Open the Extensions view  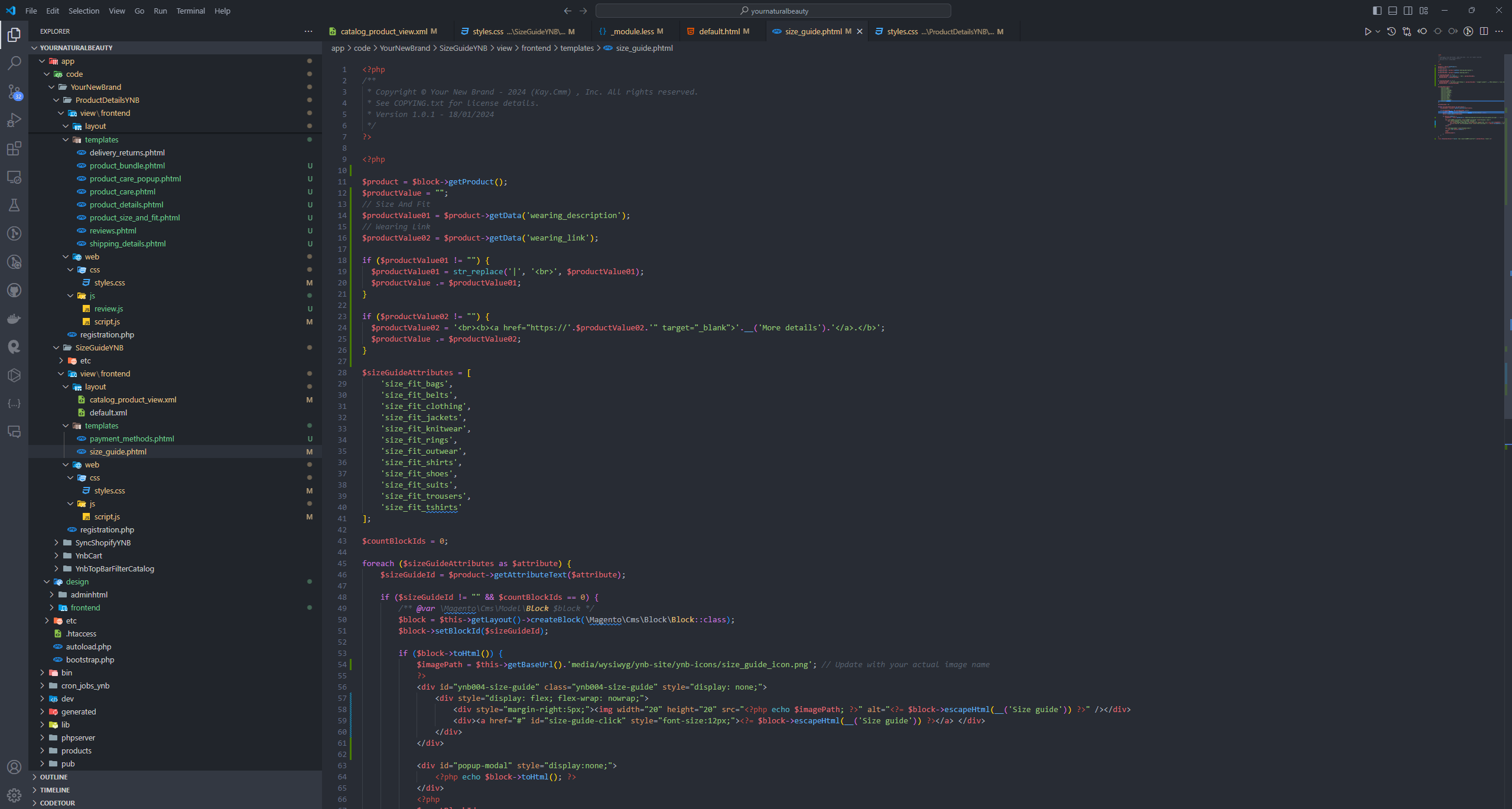pos(14,148)
